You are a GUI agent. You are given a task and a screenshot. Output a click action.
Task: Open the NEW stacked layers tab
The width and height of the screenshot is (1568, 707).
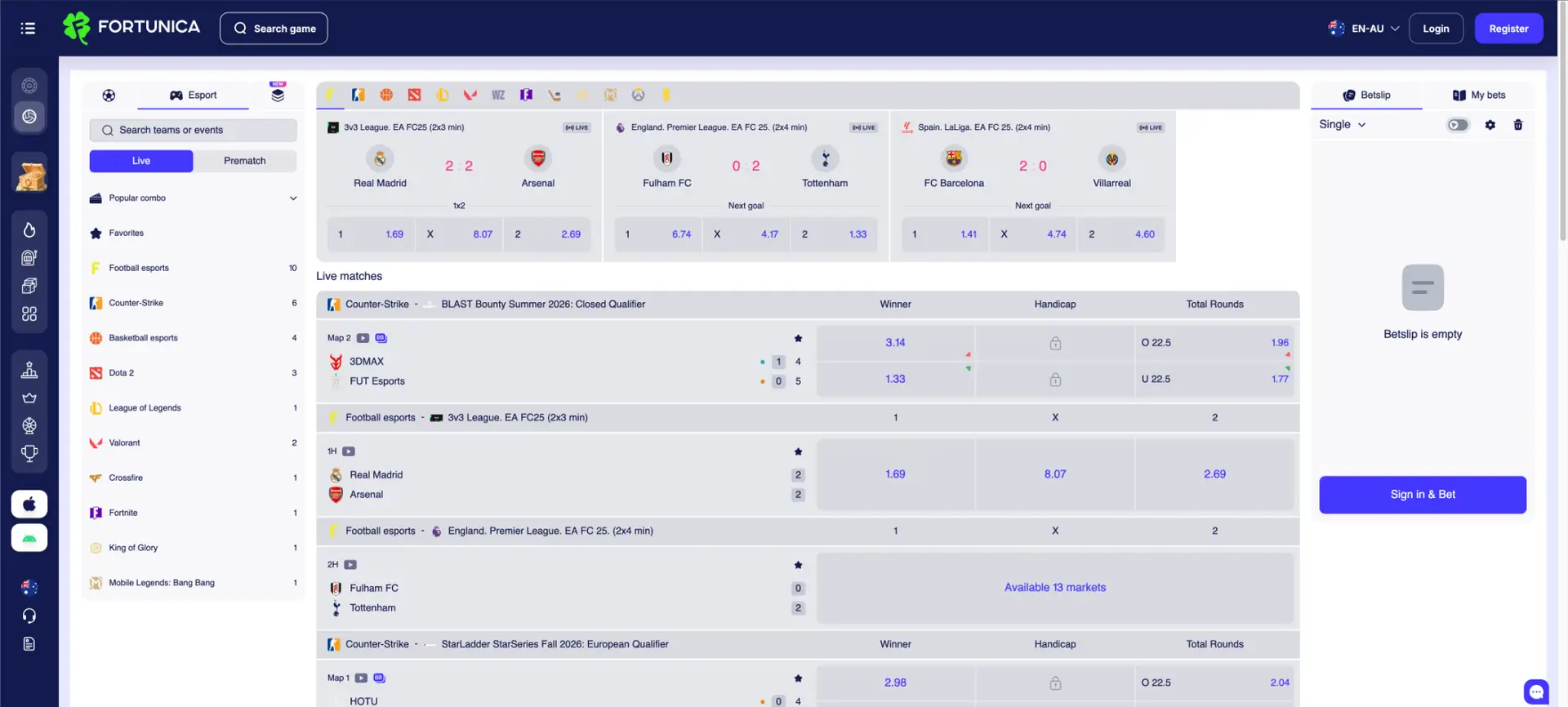tap(278, 94)
